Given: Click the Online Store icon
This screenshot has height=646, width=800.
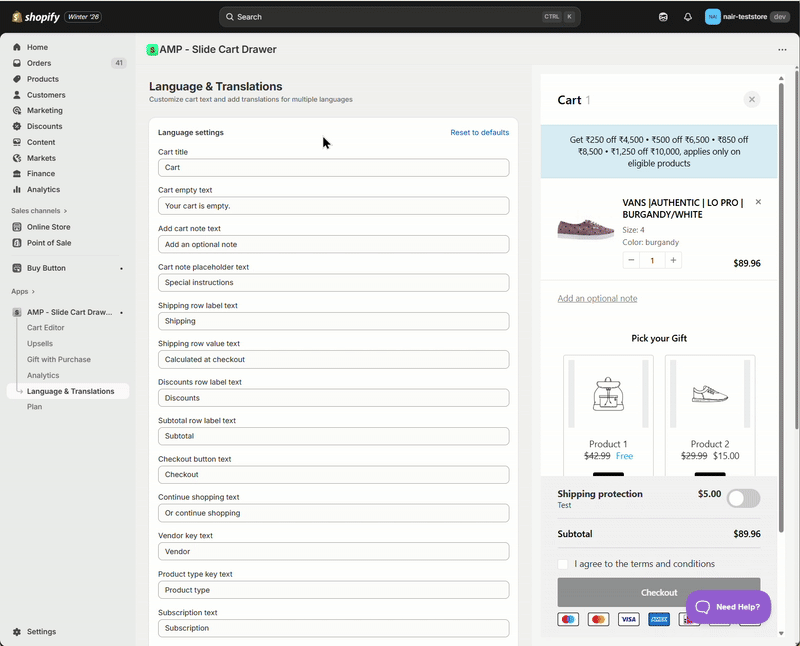Looking at the screenshot, I should [17, 227].
